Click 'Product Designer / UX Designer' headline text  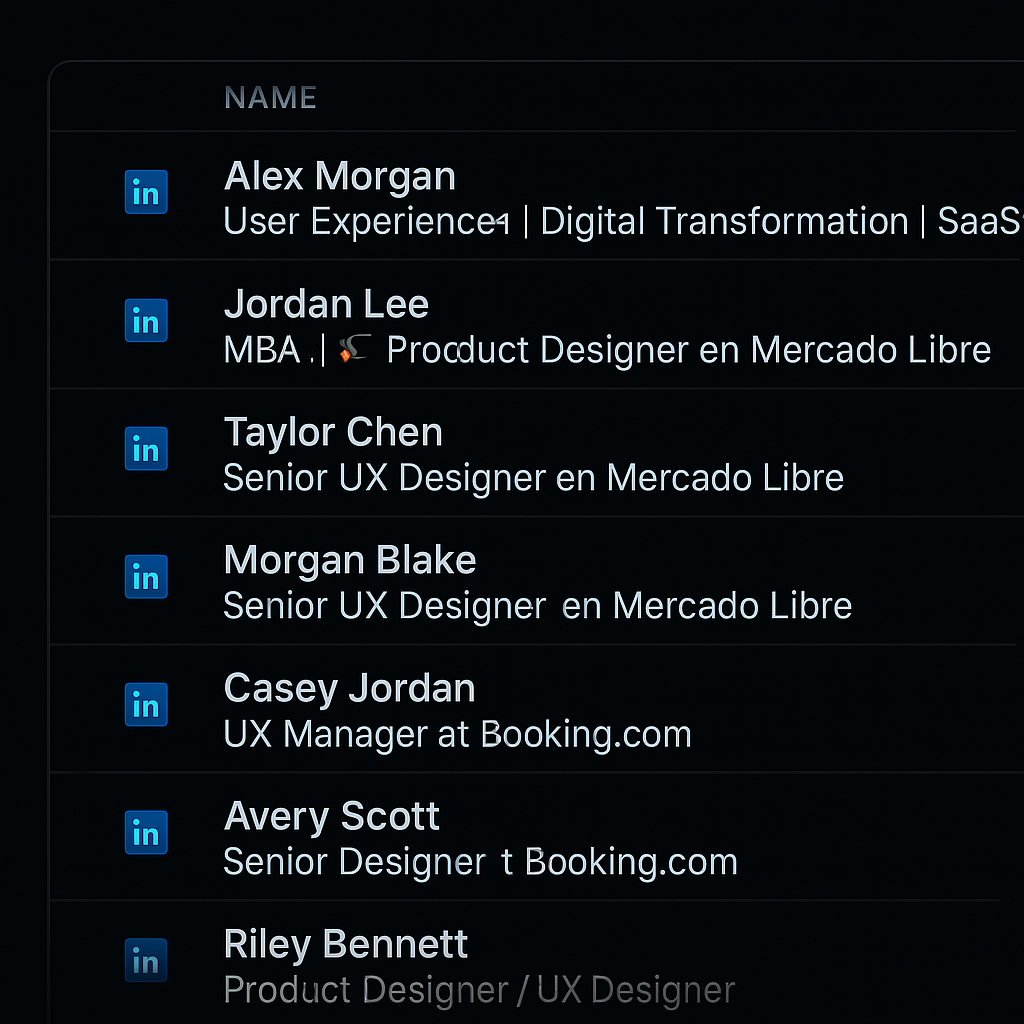(479, 991)
